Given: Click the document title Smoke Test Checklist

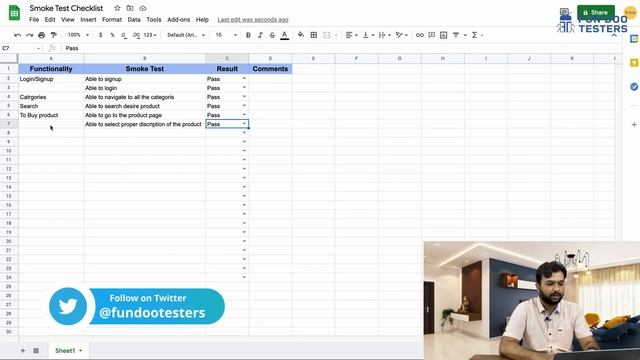Looking at the screenshot, I should tap(66, 8).
